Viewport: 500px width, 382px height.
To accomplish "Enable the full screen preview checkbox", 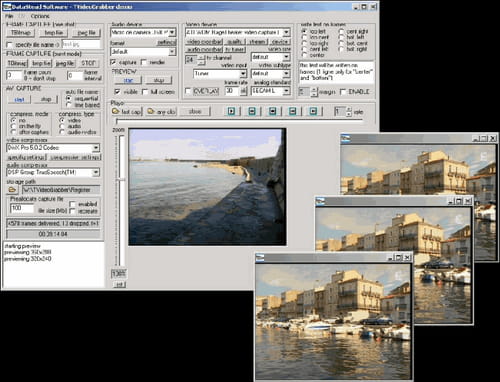I will tap(145, 92).
